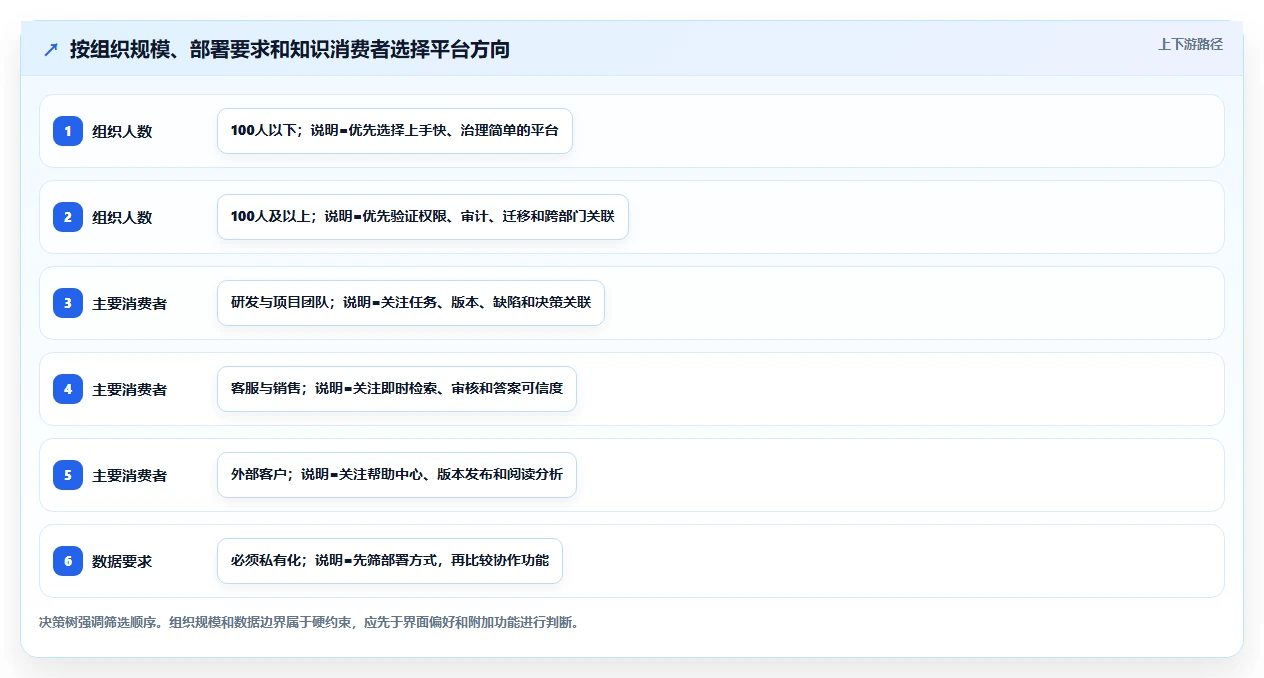The width and height of the screenshot is (1264, 678).
Task: Click the step number 1 badge
Action: tap(68, 131)
